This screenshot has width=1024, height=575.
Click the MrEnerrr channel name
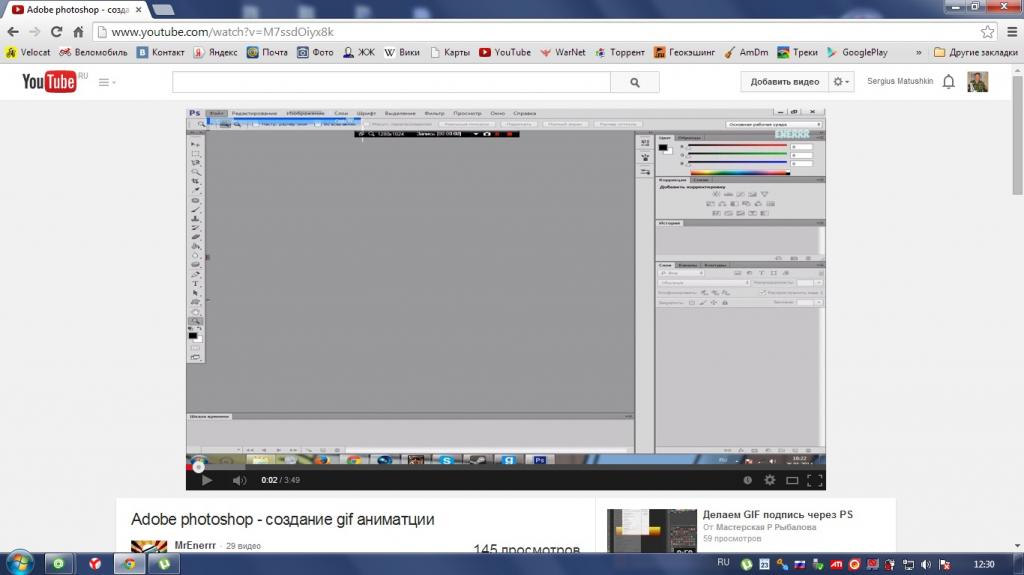coord(195,545)
